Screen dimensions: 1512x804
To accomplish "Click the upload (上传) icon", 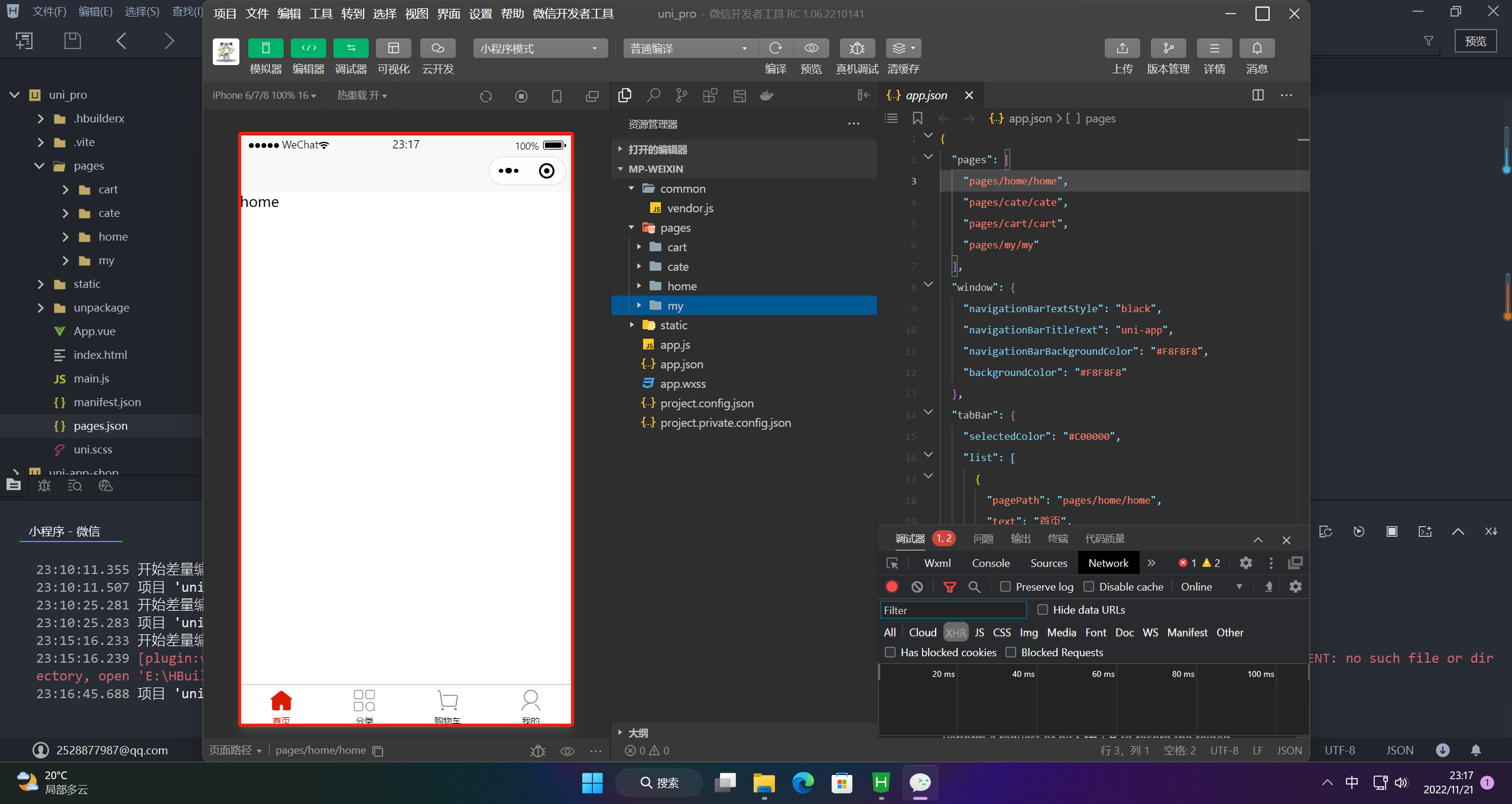I will point(1122,48).
